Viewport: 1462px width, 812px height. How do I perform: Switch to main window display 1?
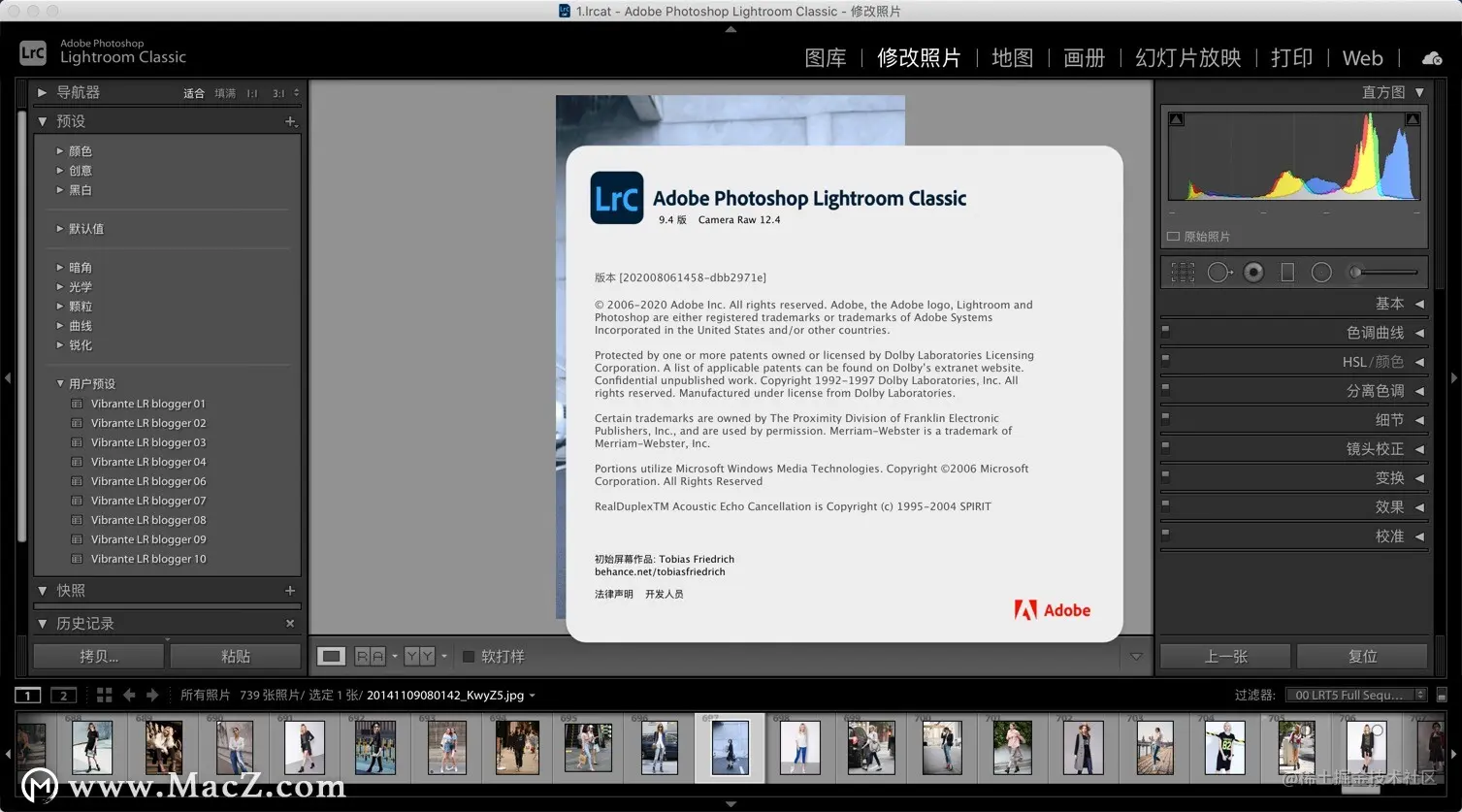tap(28, 696)
